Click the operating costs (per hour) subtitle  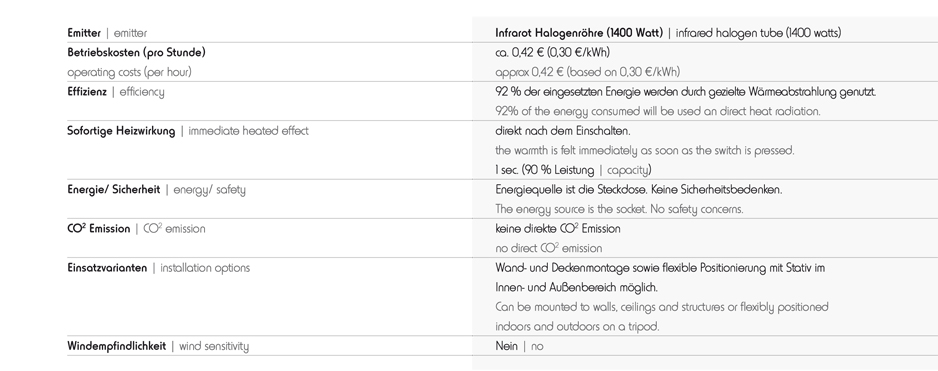coord(129,72)
